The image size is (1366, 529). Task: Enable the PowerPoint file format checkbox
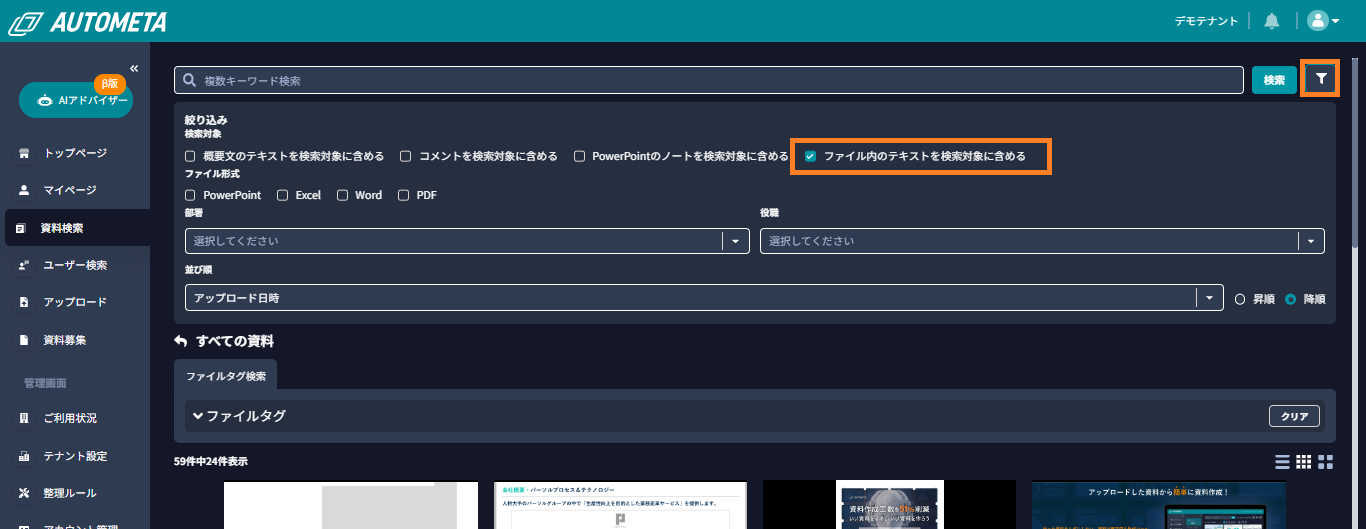[190, 195]
